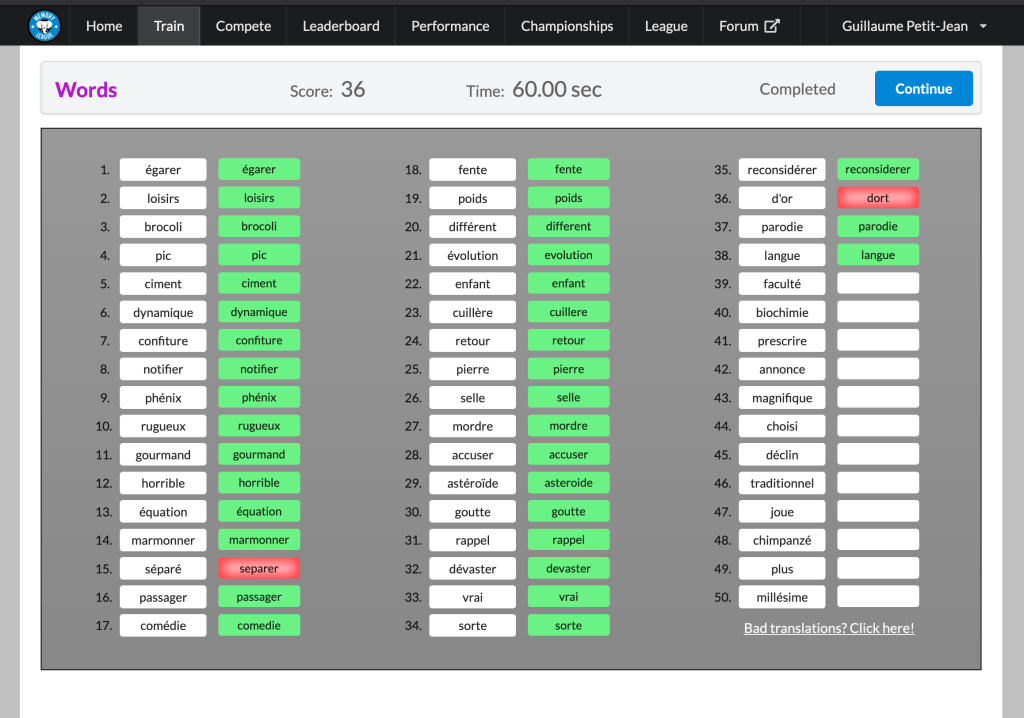1024x718 pixels.
Task: Click the Memory League logo icon
Action: [x=44, y=26]
